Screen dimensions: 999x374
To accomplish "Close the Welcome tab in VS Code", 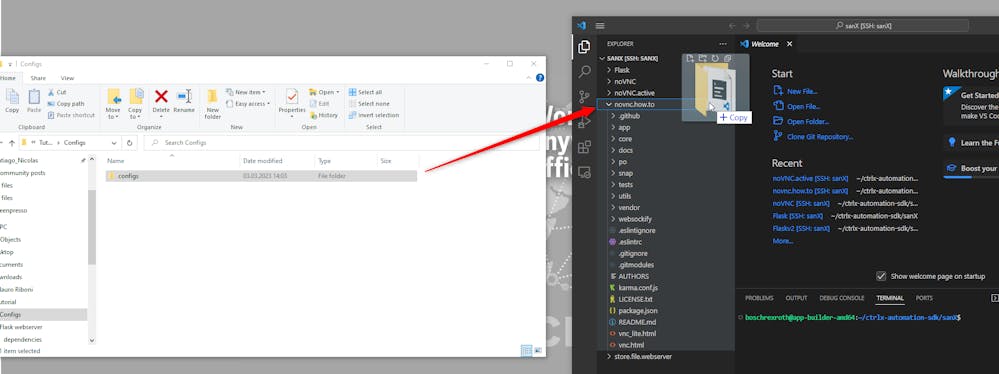I will pyautogui.click(x=789, y=44).
